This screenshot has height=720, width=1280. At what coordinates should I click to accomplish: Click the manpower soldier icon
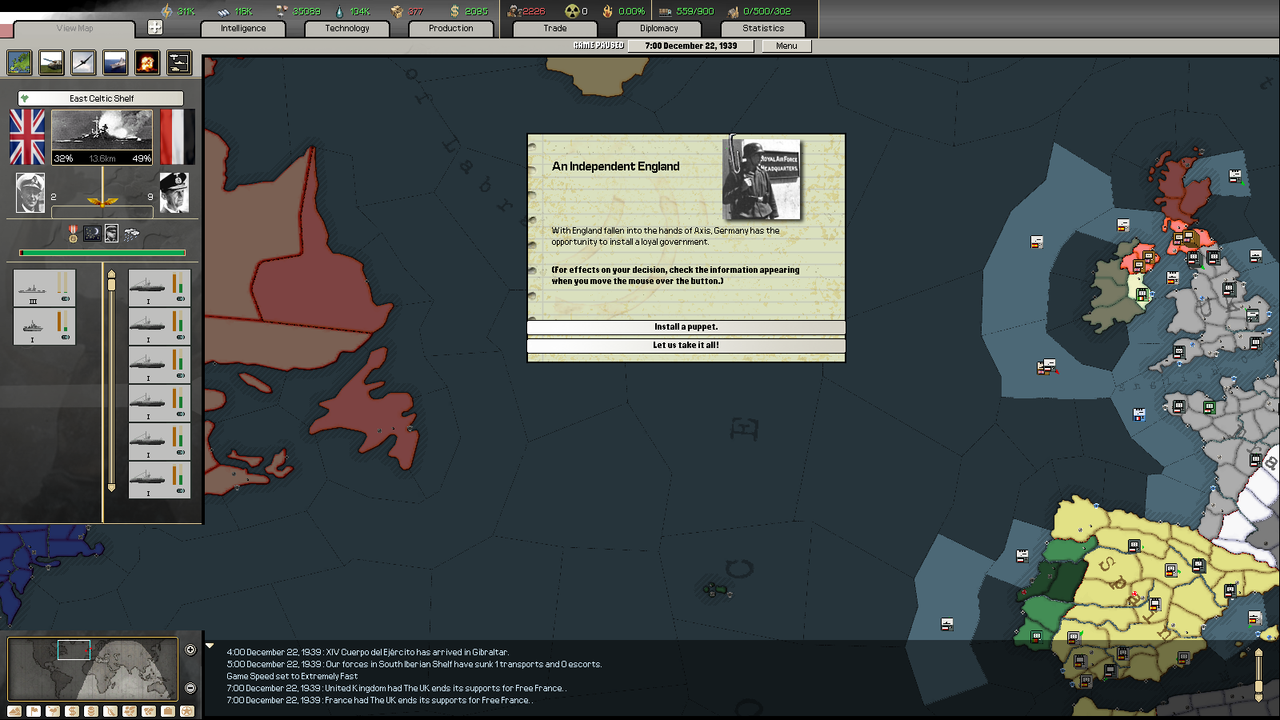pos(513,11)
